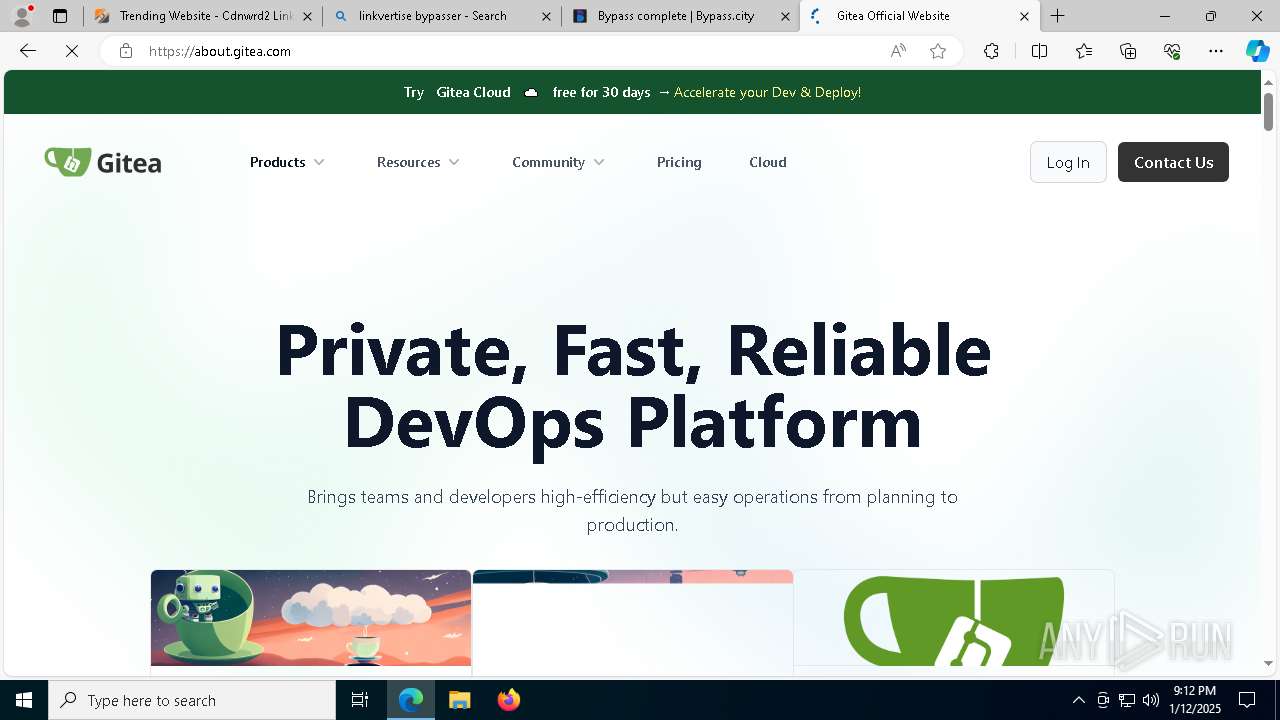The image size is (1280, 720).
Task: Follow the Accelerate your Dev & Deploy link
Action: (x=767, y=92)
